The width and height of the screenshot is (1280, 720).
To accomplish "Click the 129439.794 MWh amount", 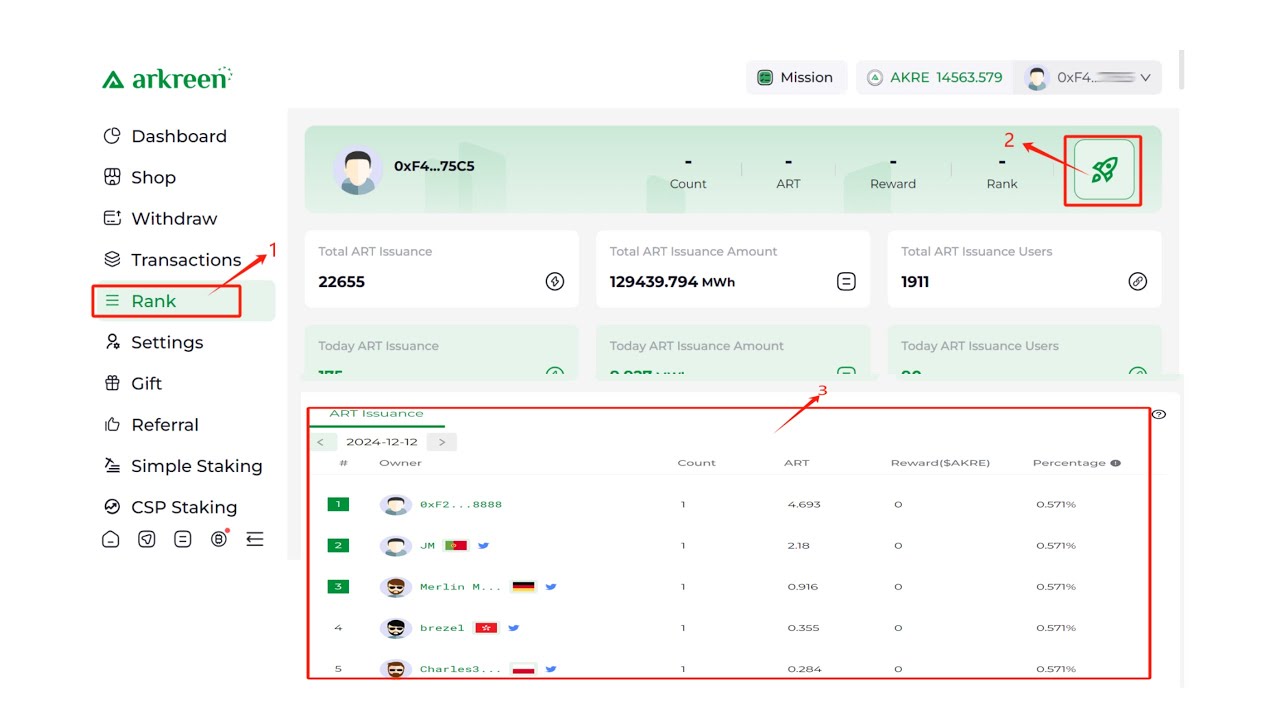I will click(x=672, y=282).
